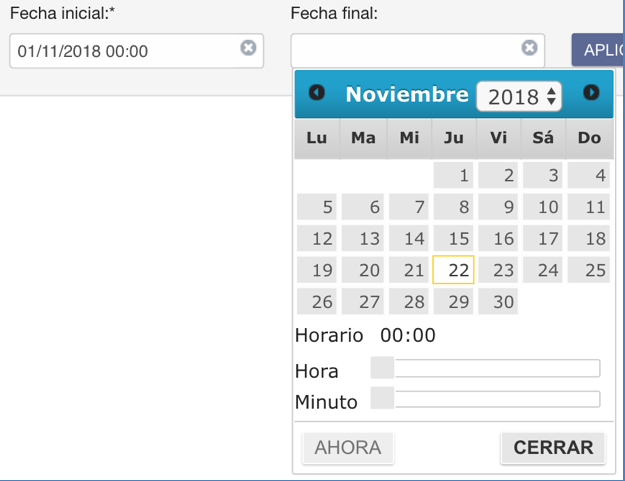The height and width of the screenshot is (481, 625).
Task: Click the Minuto slider handle
Action: click(x=382, y=398)
